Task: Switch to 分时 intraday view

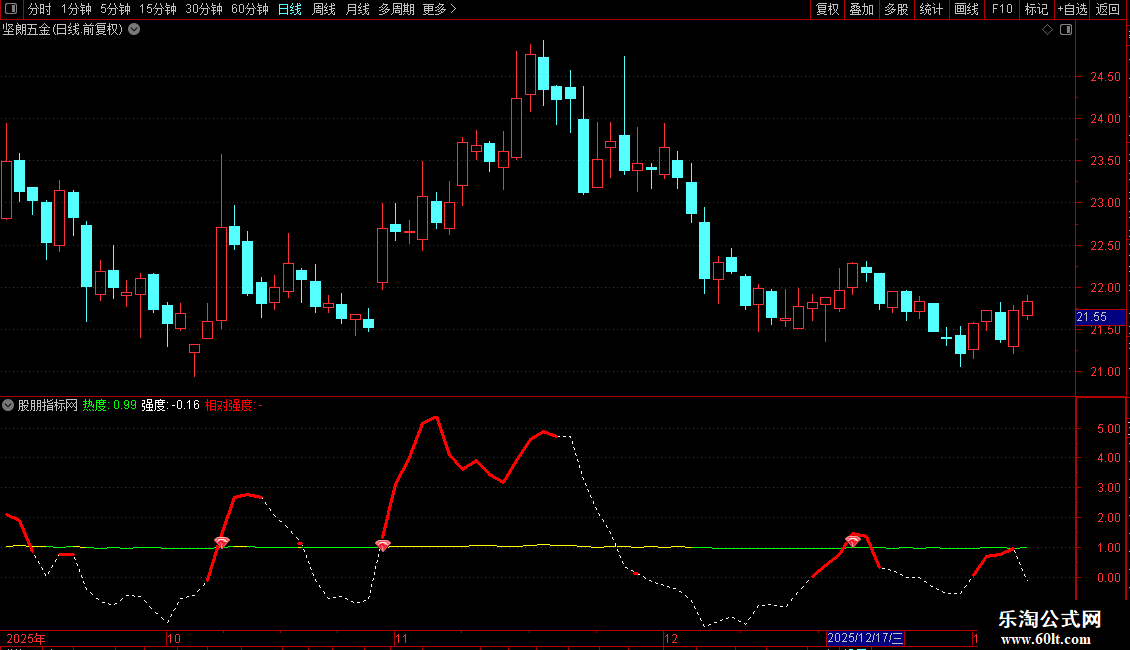Action: point(39,9)
